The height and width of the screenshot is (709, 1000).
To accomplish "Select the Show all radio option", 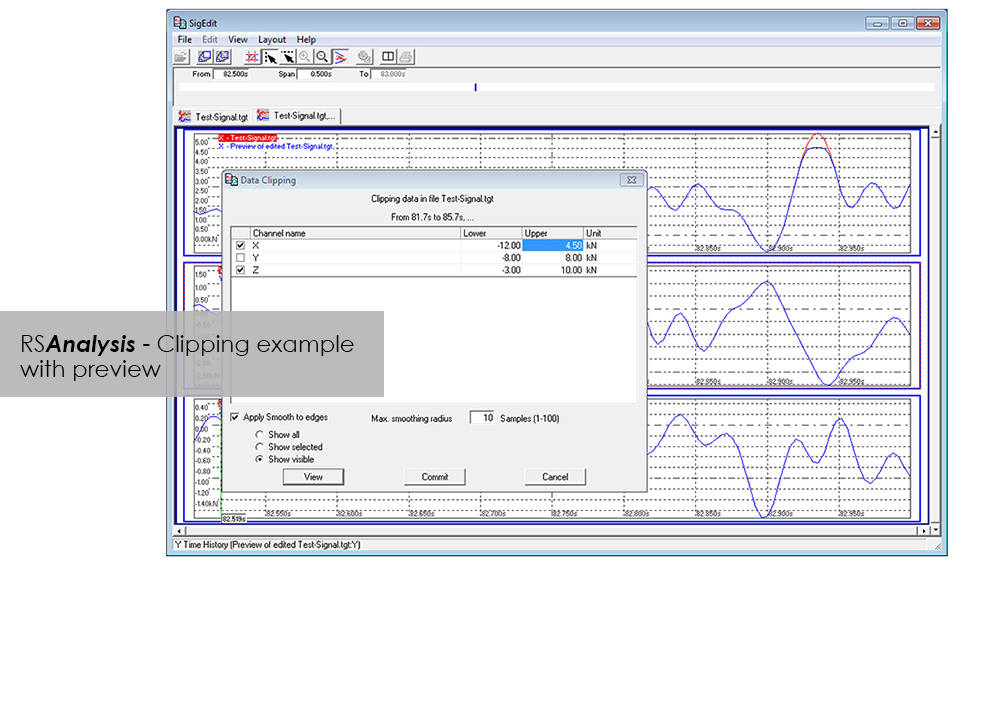I will click(x=260, y=435).
